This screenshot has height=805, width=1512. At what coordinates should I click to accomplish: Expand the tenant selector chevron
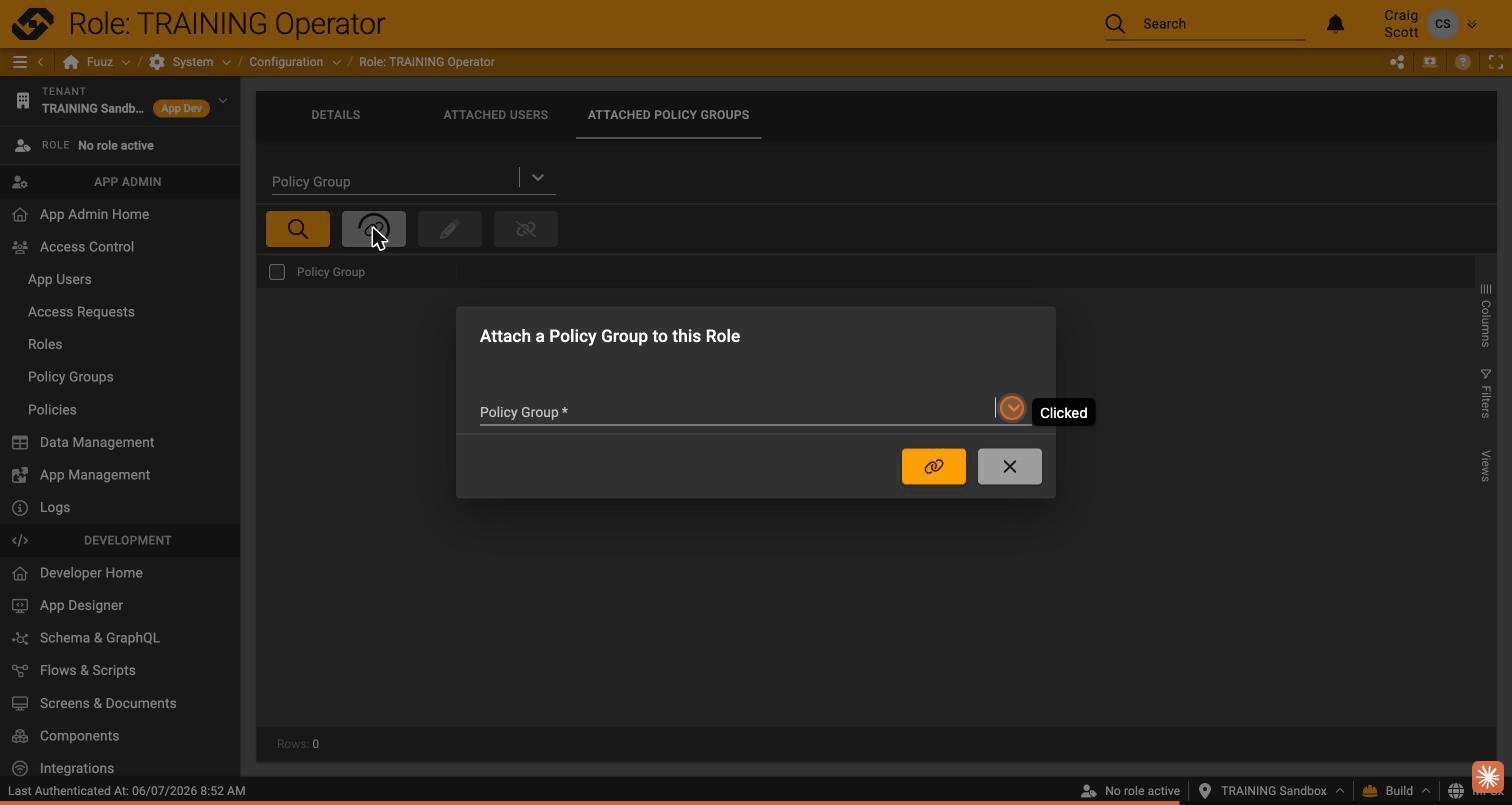223,100
